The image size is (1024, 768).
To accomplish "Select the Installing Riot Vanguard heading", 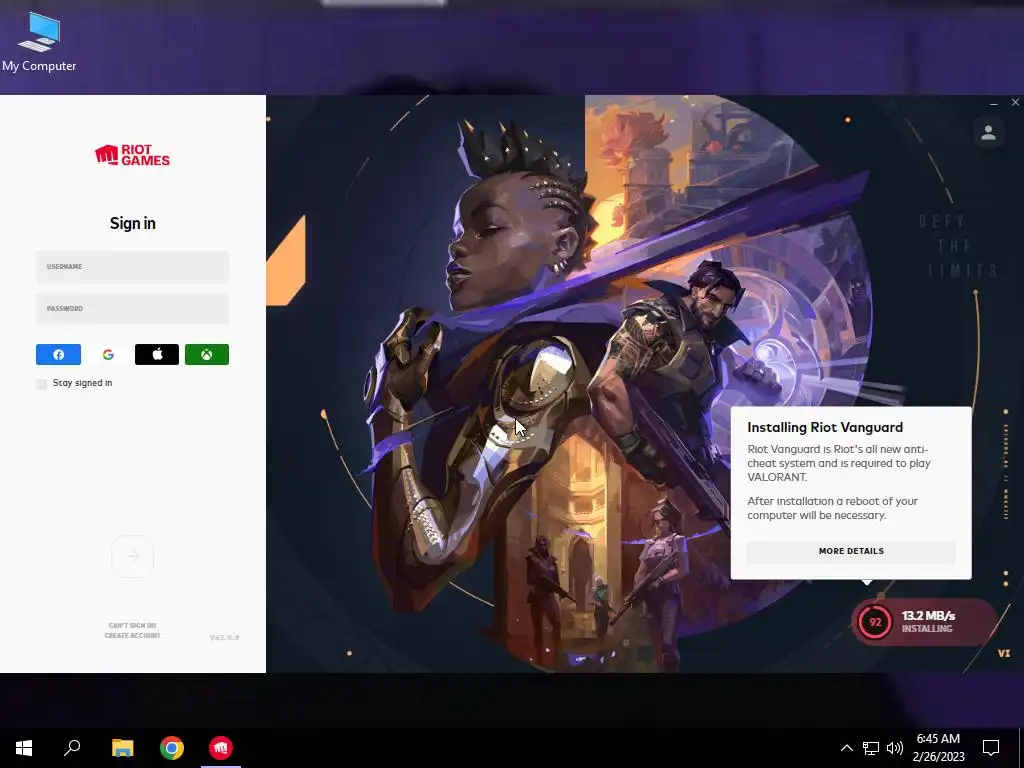I will point(825,427).
